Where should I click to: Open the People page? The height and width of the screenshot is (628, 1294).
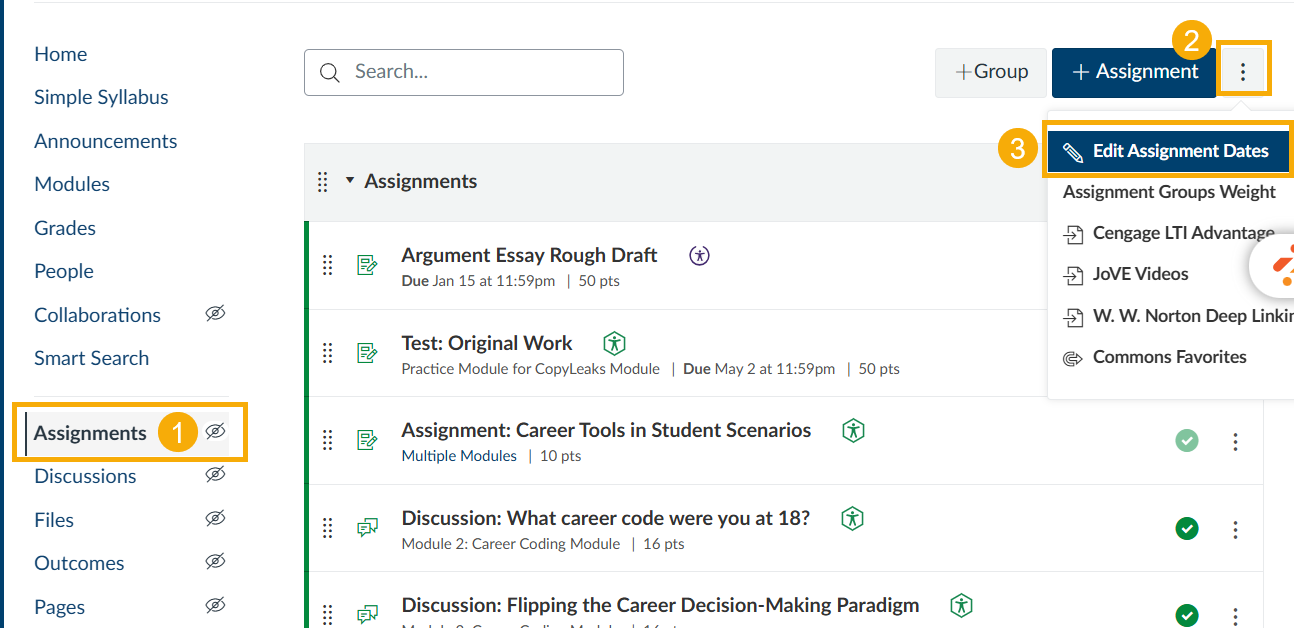point(64,271)
